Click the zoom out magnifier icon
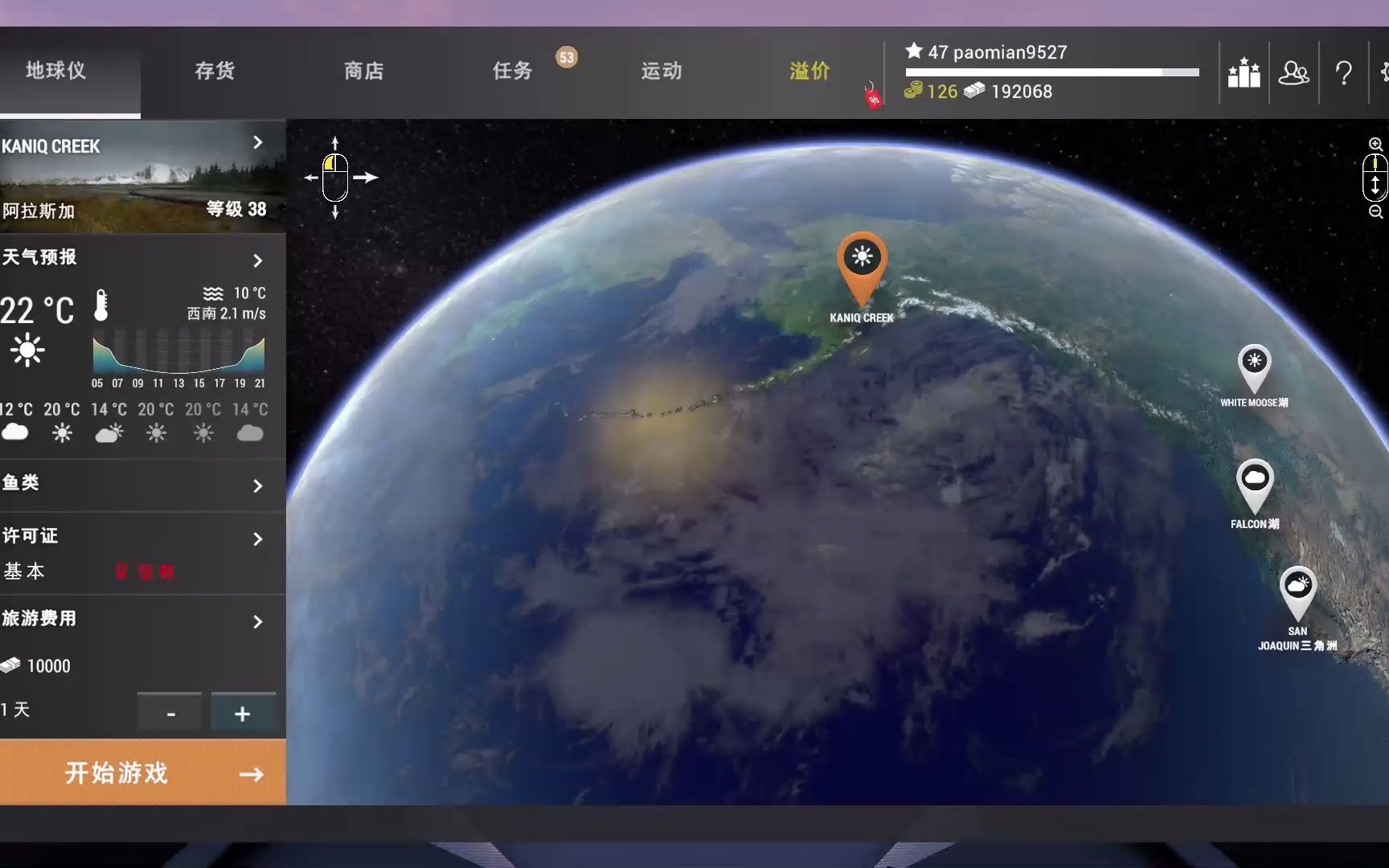This screenshot has width=1389, height=868. pos(1375,211)
